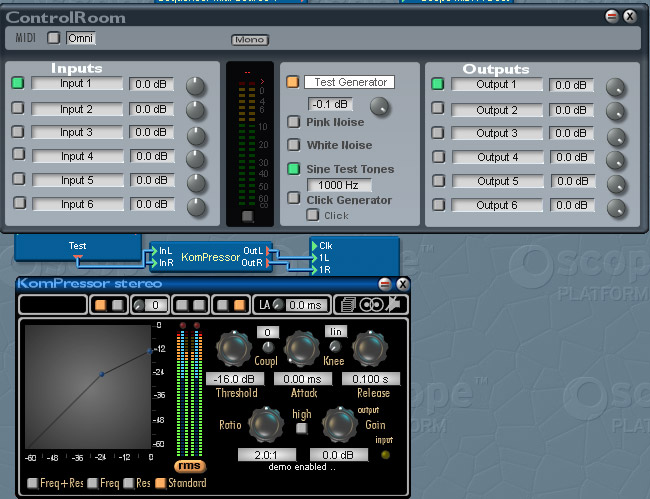Click the output Gain knob
This screenshot has height=499, width=650.
(x=341, y=424)
